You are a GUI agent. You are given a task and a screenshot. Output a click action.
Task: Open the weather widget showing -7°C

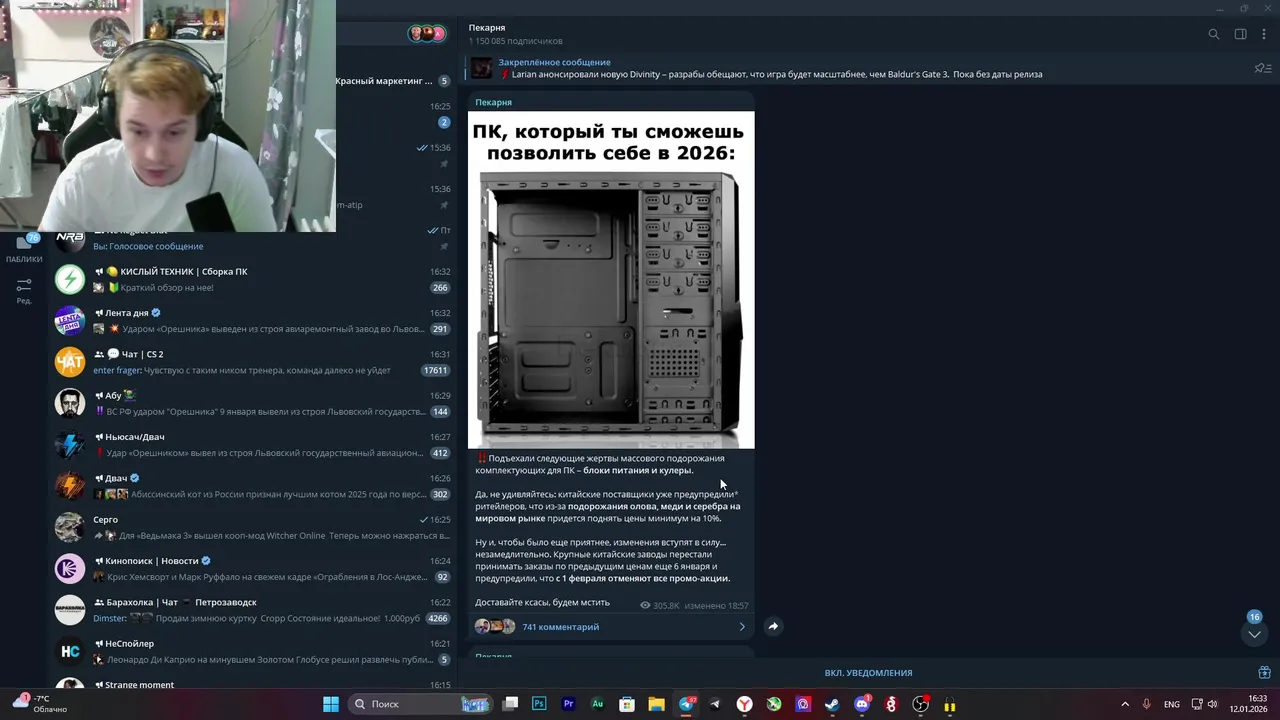pos(40,704)
